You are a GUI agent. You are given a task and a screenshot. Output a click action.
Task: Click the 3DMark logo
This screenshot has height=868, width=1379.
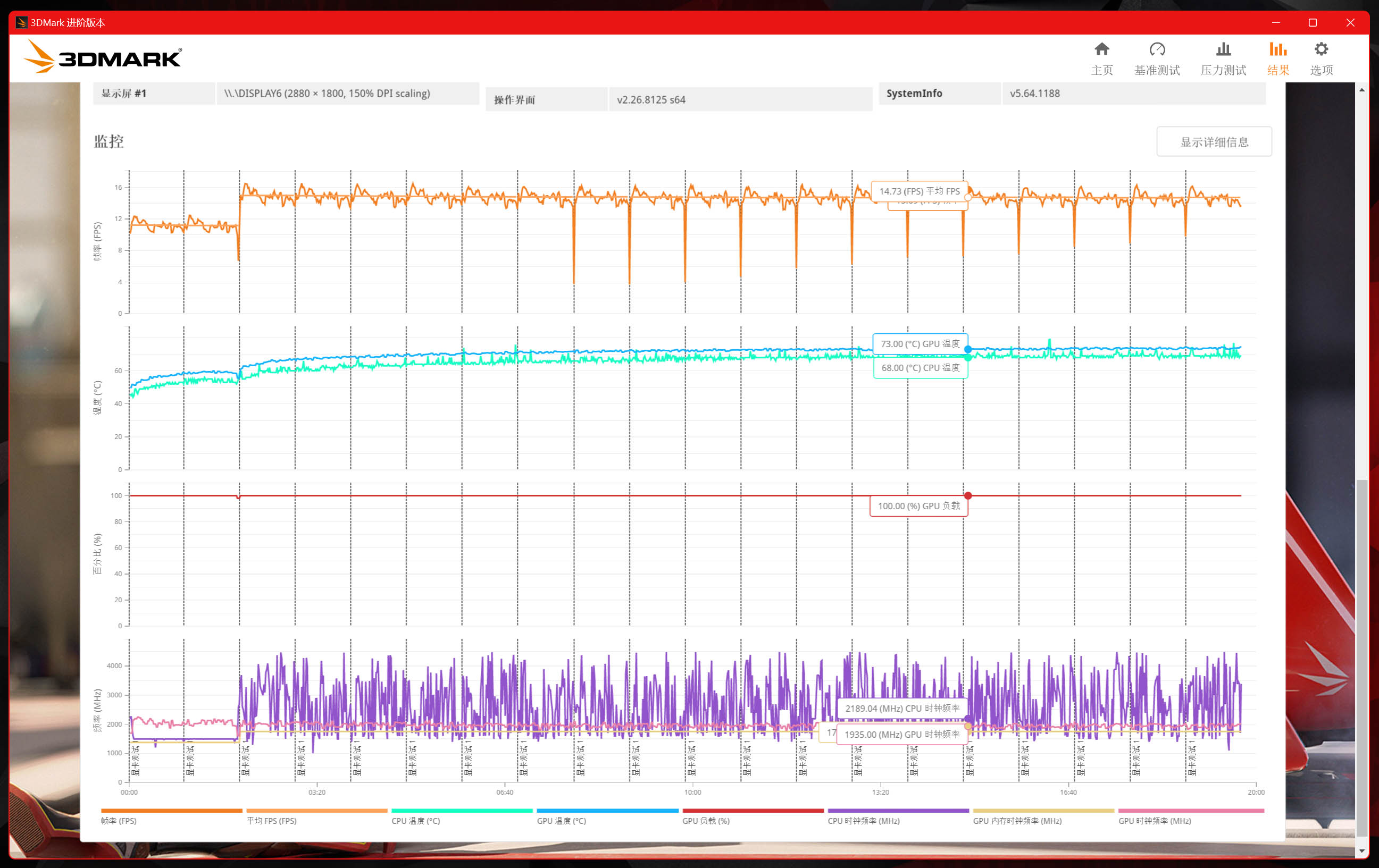pyautogui.click(x=103, y=57)
